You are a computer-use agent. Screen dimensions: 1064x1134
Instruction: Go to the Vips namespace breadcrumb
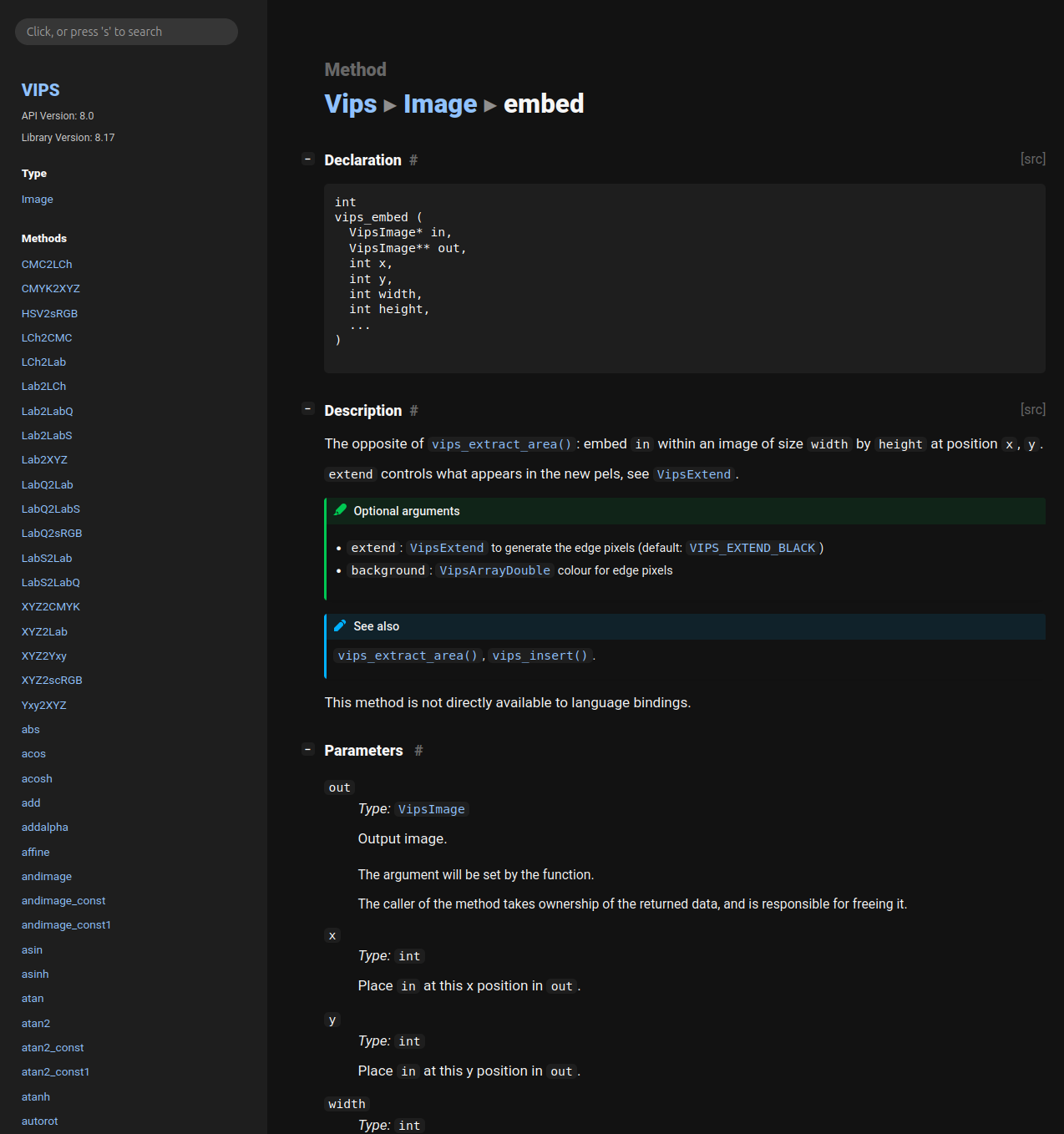pos(351,104)
